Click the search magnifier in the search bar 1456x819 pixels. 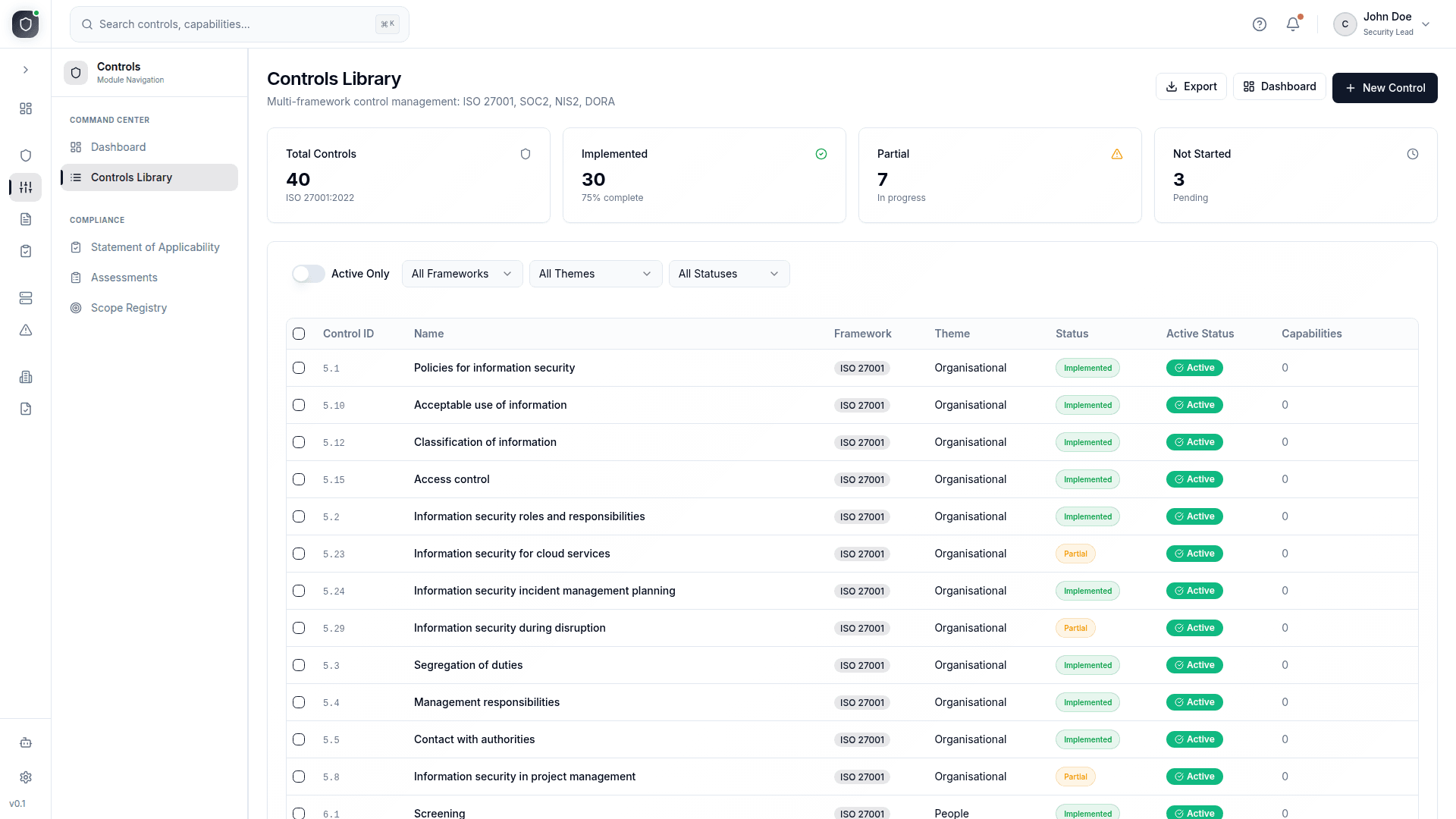pyautogui.click(x=86, y=24)
